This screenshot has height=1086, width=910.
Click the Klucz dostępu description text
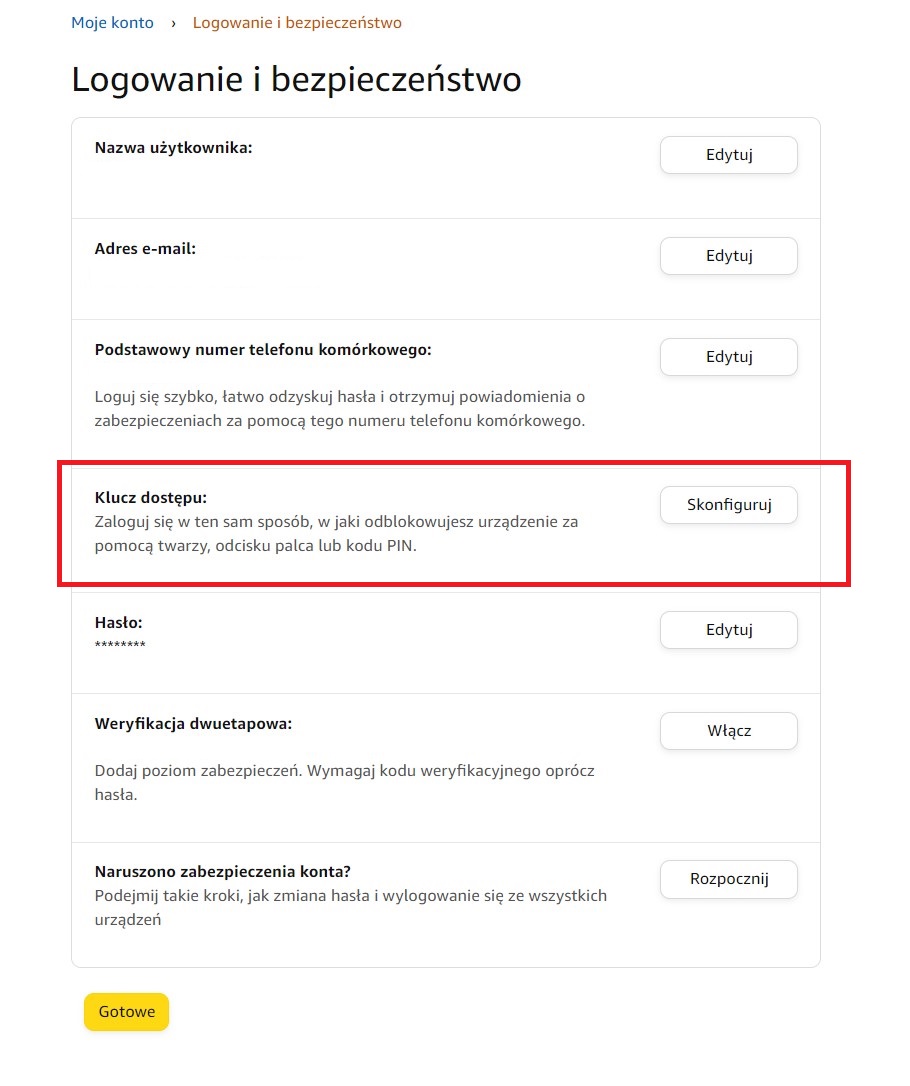337,534
